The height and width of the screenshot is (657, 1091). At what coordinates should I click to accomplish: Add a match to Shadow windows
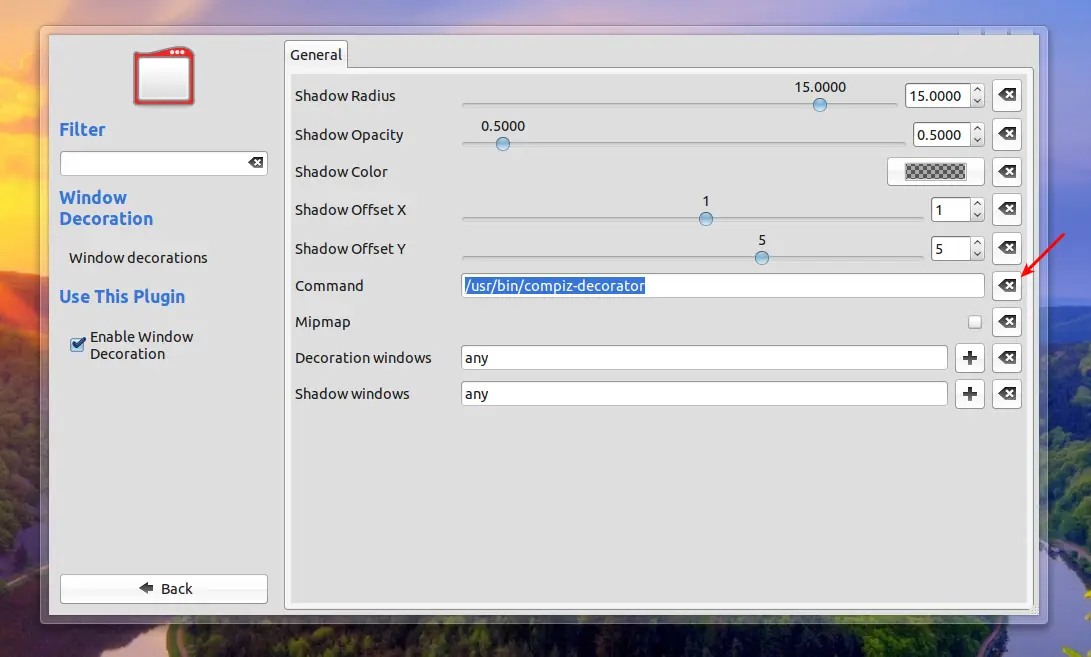pyautogui.click(x=969, y=394)
